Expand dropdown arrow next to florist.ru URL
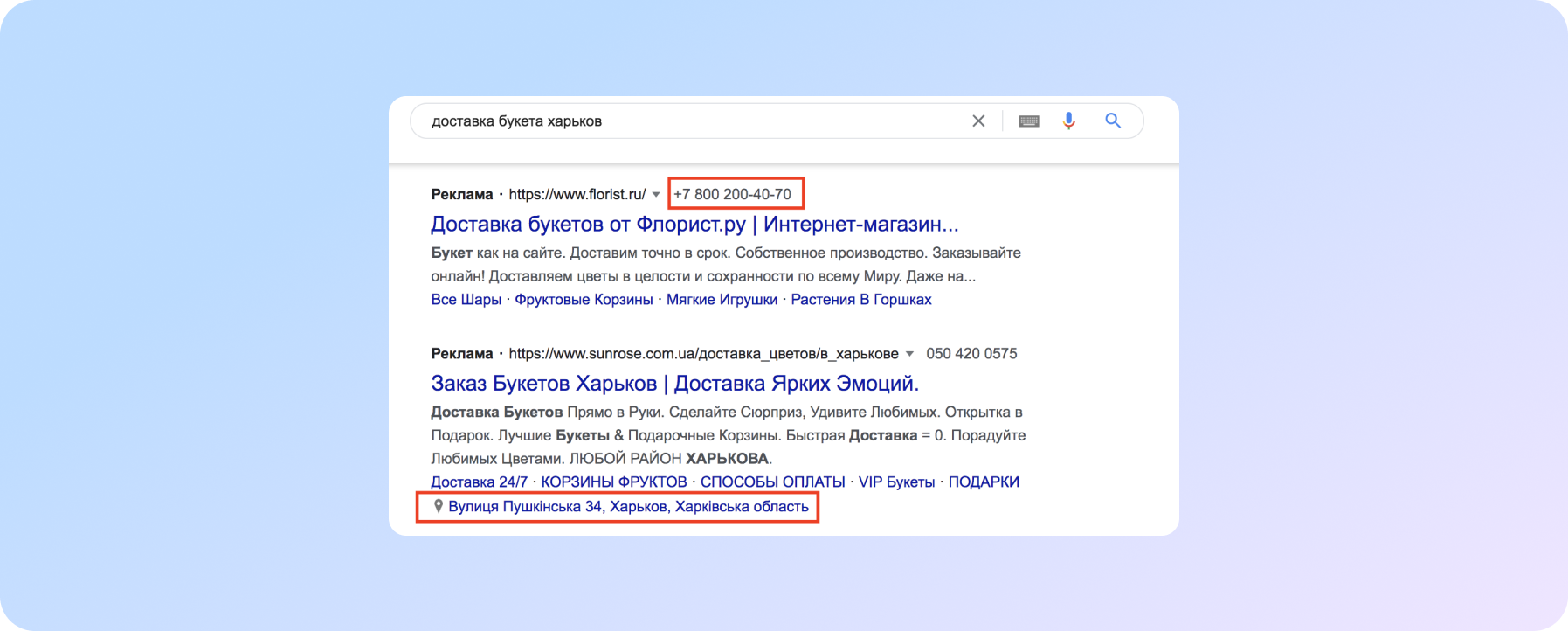Screen dimensions: 1568x631 click(x=656, y=195)
